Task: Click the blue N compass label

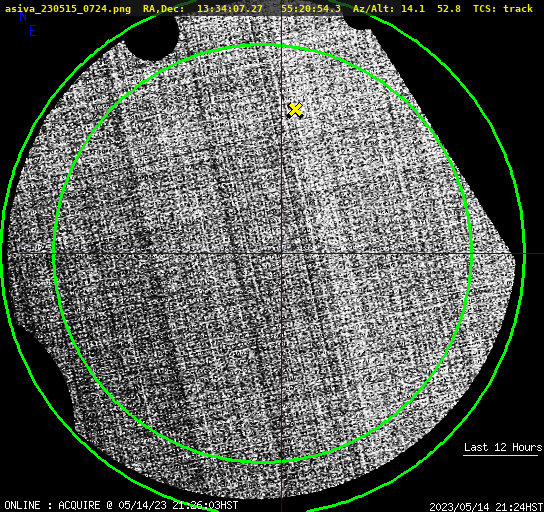Action: (23, 16)
